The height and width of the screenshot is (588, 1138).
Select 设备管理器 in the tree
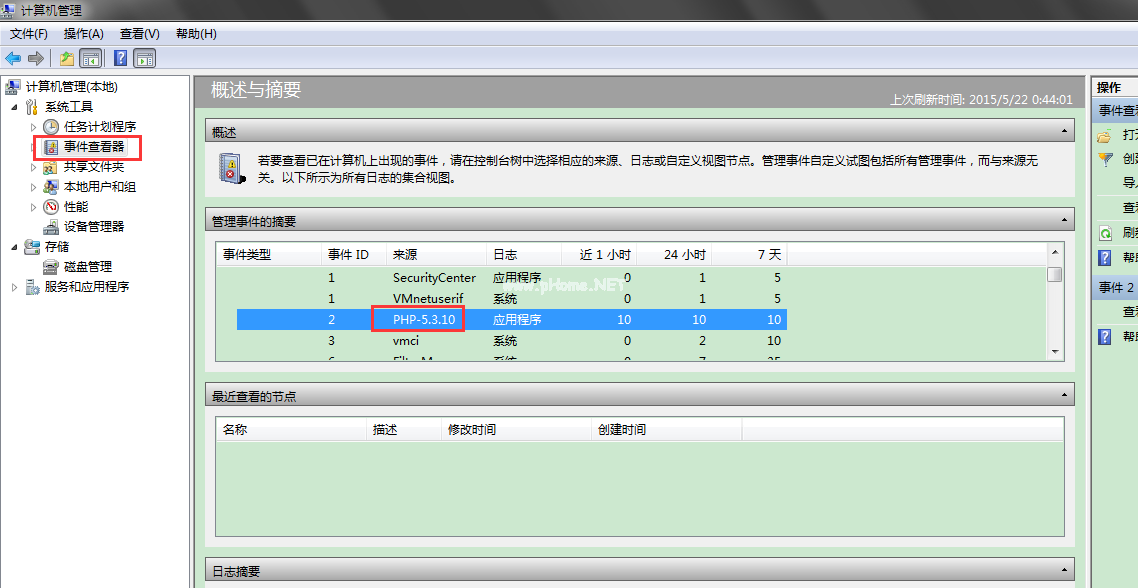point(94,227)
